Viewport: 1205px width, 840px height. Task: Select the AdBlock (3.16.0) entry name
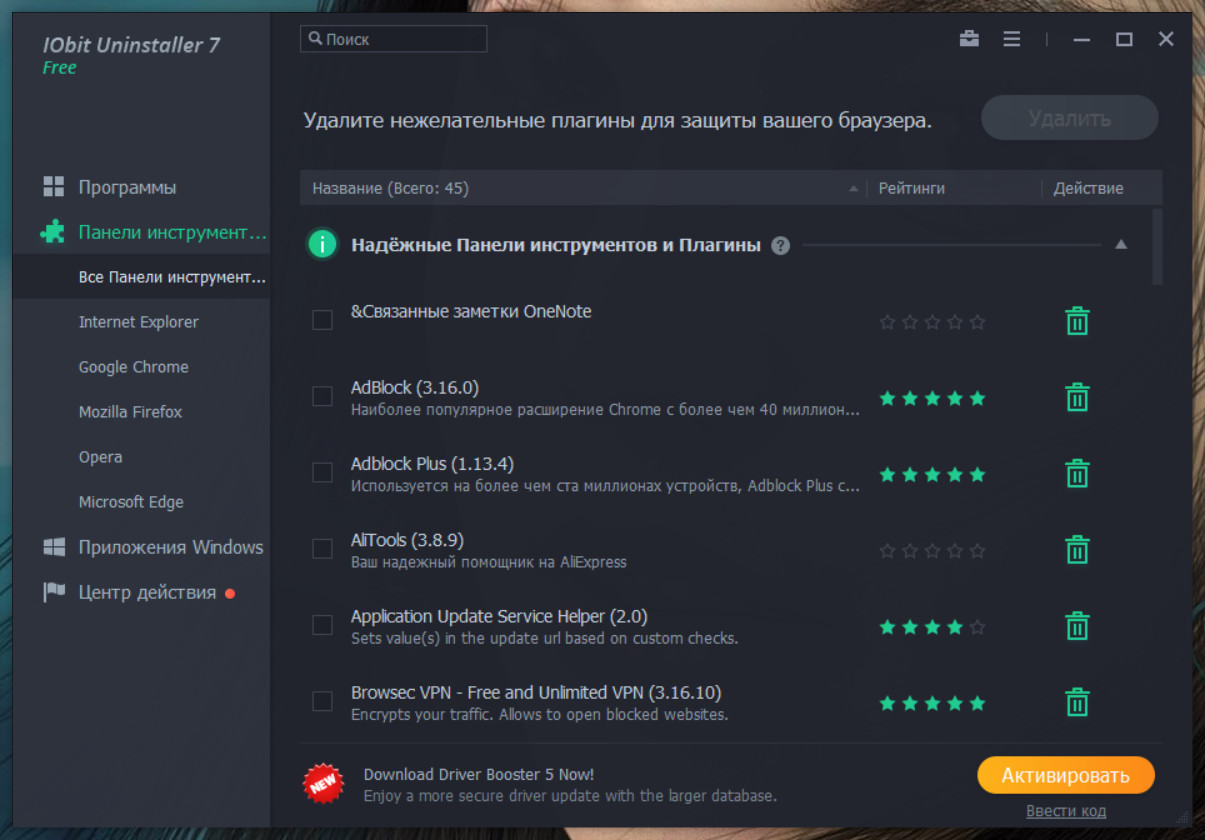[x=415, y=388]
